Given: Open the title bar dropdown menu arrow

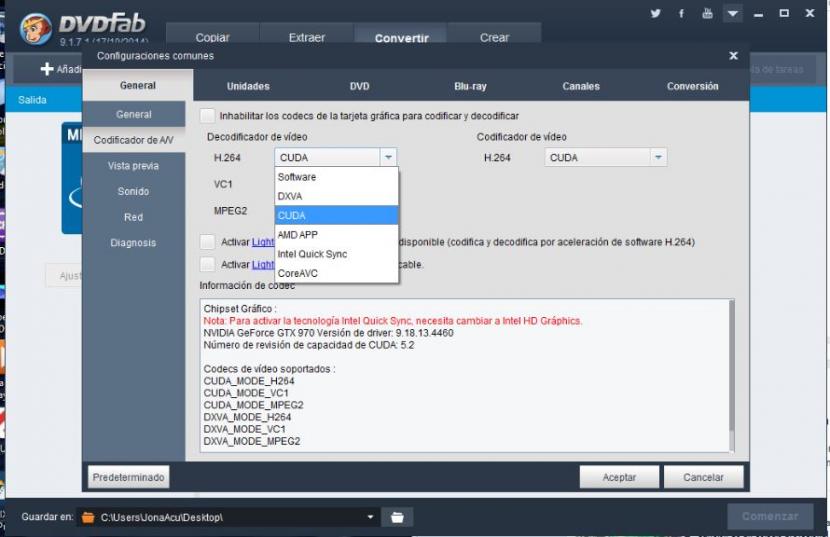Looking at the screenshot, I should click(x=734, y=14).
